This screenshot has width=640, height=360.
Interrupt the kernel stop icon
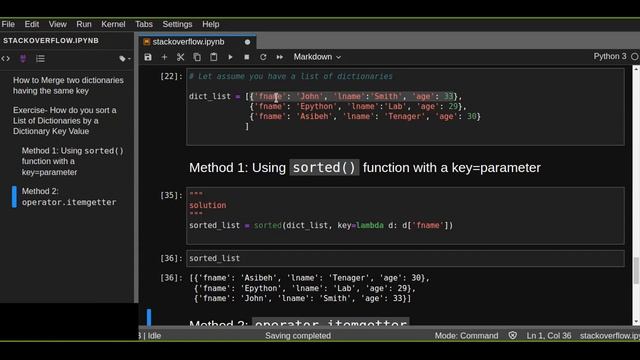(x=247, y=57)
